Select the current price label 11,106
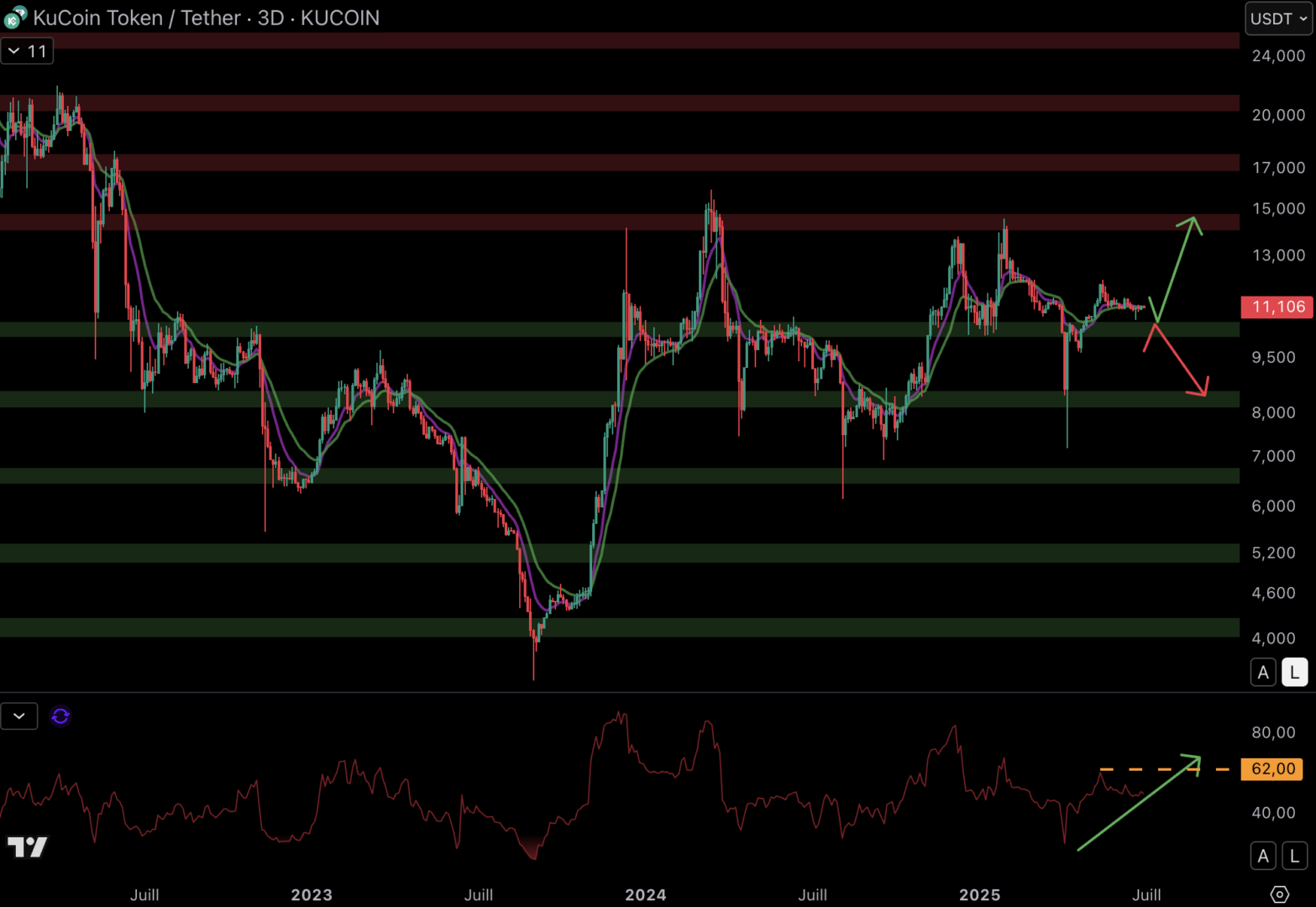 click(x=1277, y=307)
